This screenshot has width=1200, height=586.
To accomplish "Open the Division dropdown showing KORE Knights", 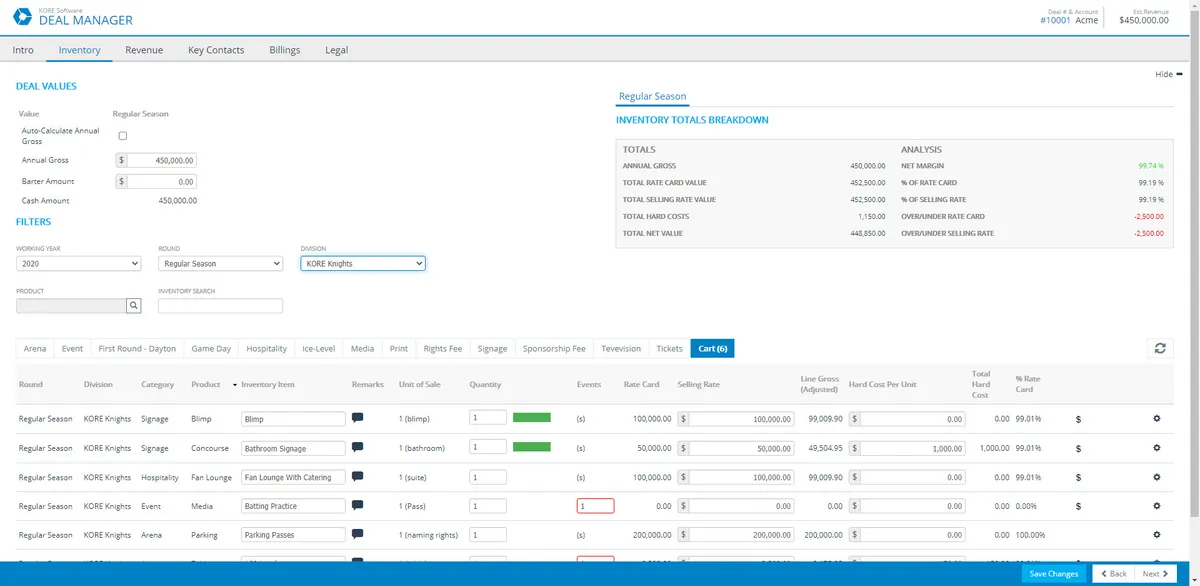I will [363, 263].
